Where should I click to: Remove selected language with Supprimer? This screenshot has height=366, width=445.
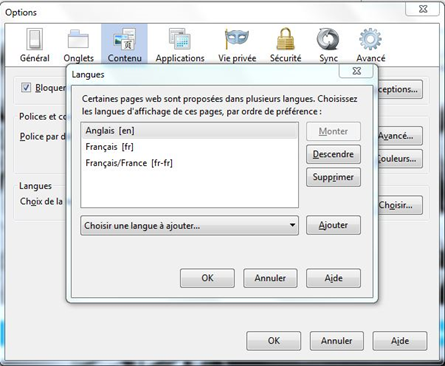click(333, 177)
